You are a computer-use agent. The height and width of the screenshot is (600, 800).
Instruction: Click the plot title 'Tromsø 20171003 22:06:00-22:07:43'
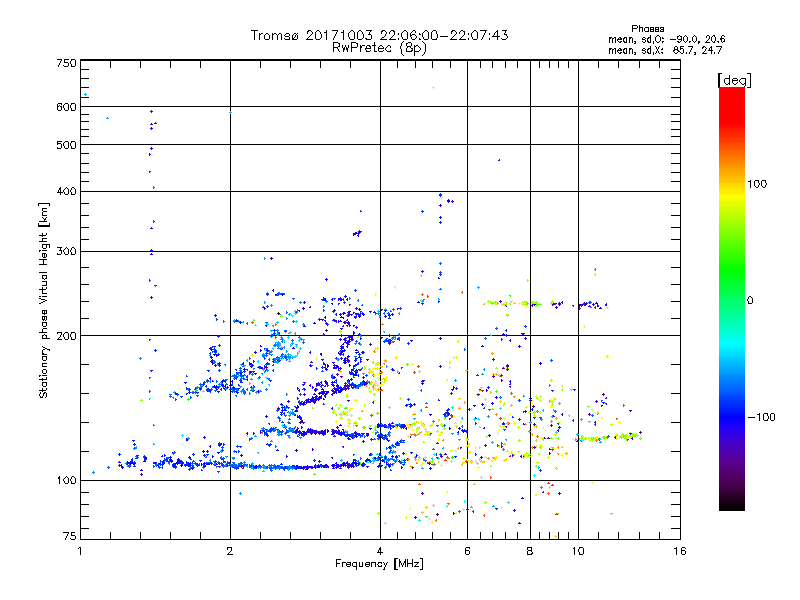click(x=379, y=35)
